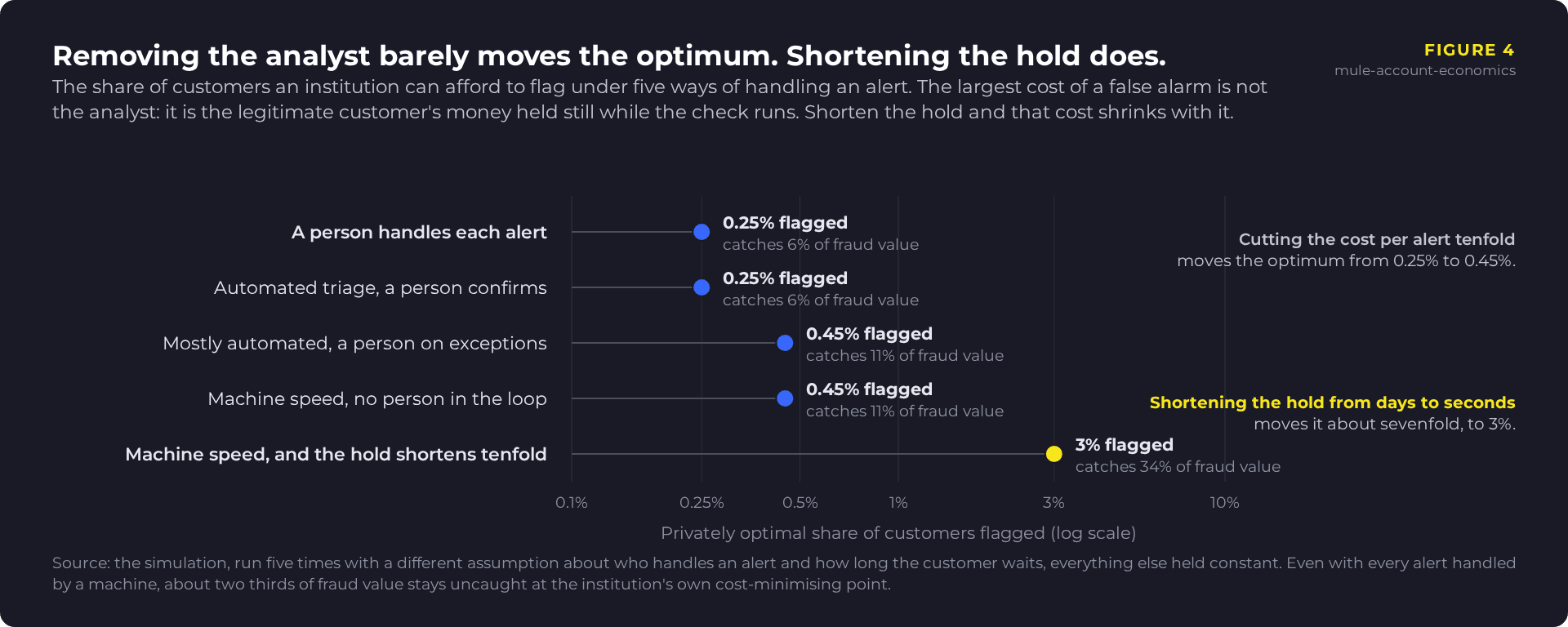Select 'Machine speed, and the hold shortens tenfold' label

pyautogui.click(x=336, y=454)
